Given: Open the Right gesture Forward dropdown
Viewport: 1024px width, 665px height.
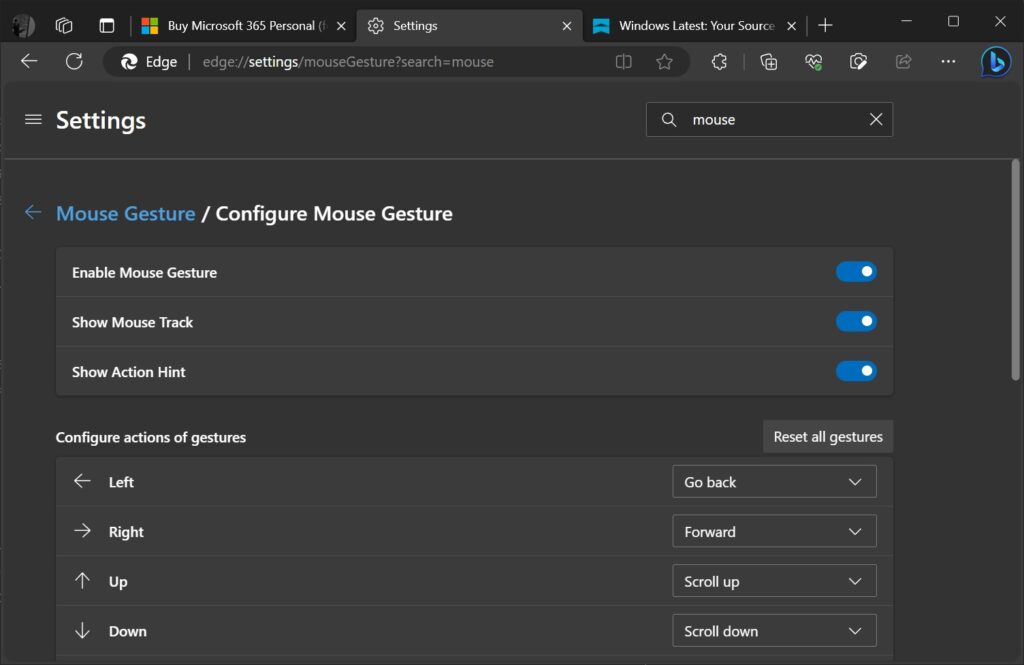Looking at the screenshot, I should point(774,531).
